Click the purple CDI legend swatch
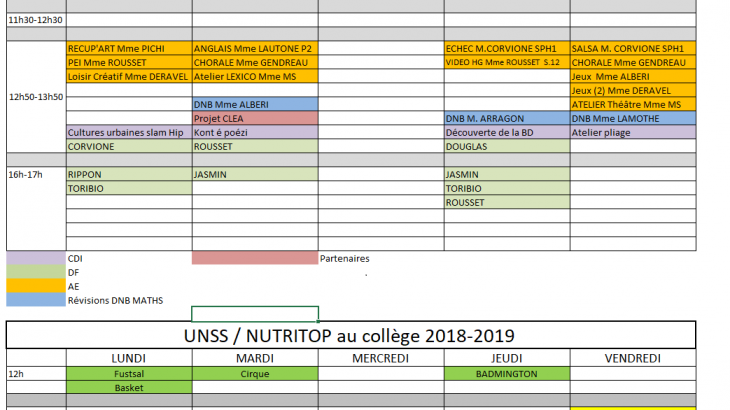 coord(36,258)
